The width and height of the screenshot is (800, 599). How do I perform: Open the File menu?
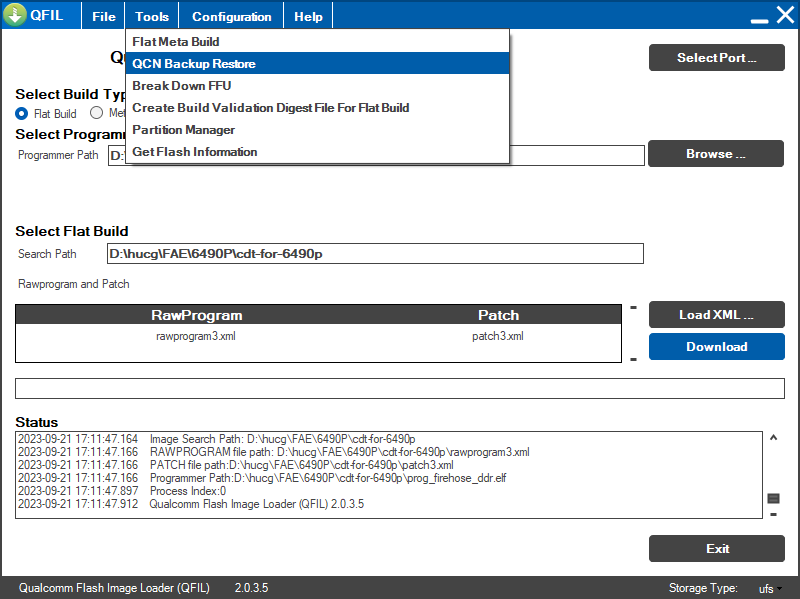coord(104,16)
